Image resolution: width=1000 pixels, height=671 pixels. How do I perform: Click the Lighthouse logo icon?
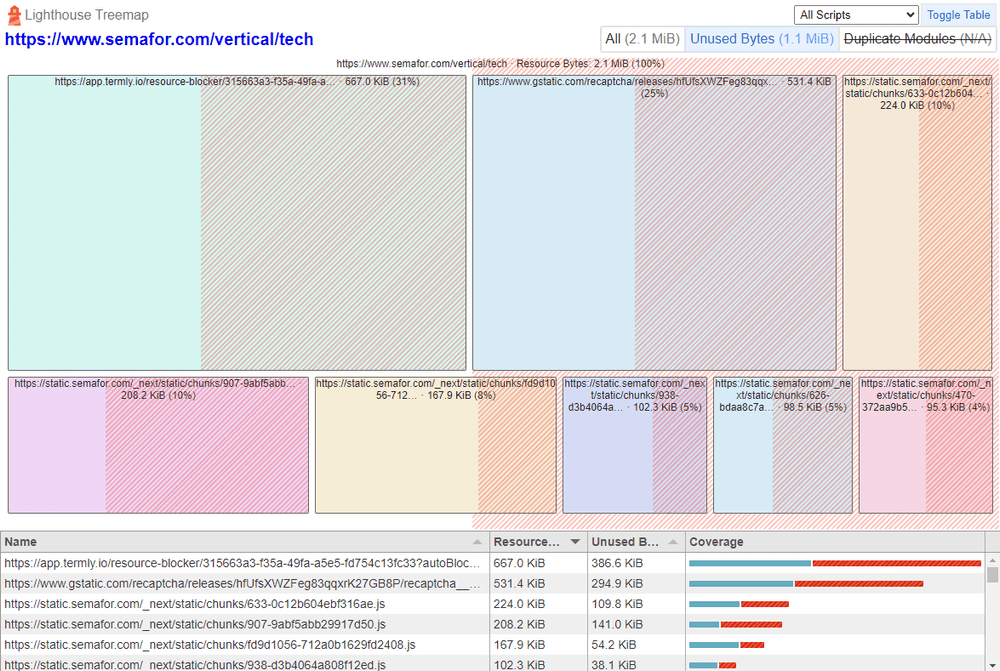pyautogui.click(x=13, y=15)
